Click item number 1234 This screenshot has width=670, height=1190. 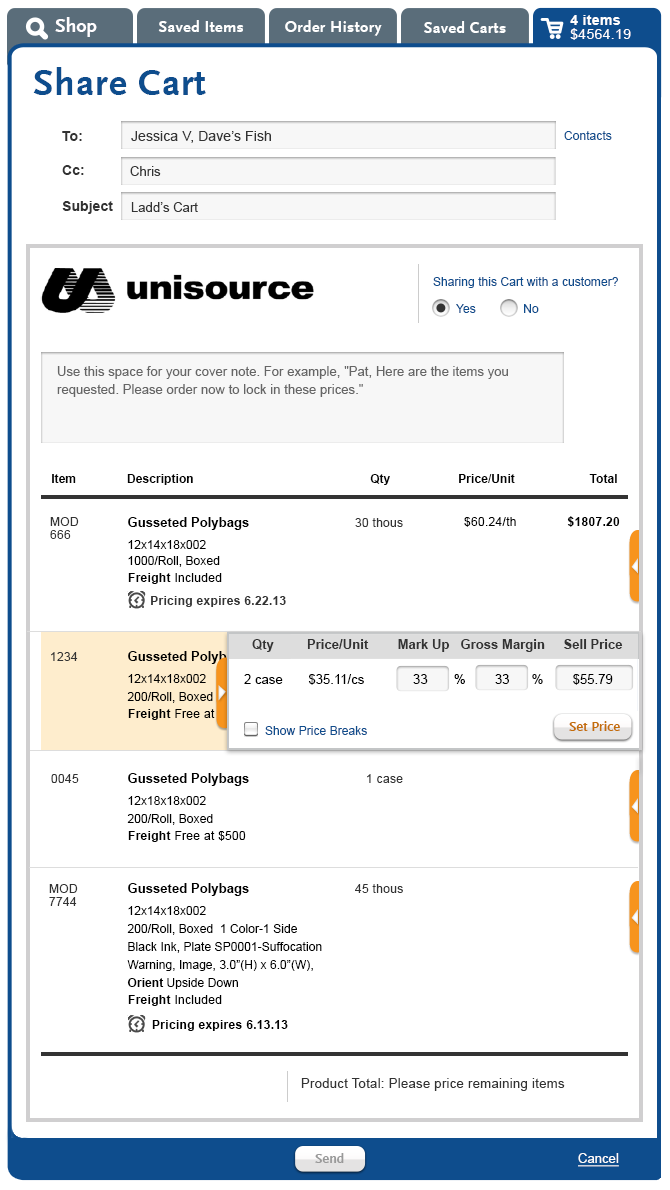[x=64, y=656]
